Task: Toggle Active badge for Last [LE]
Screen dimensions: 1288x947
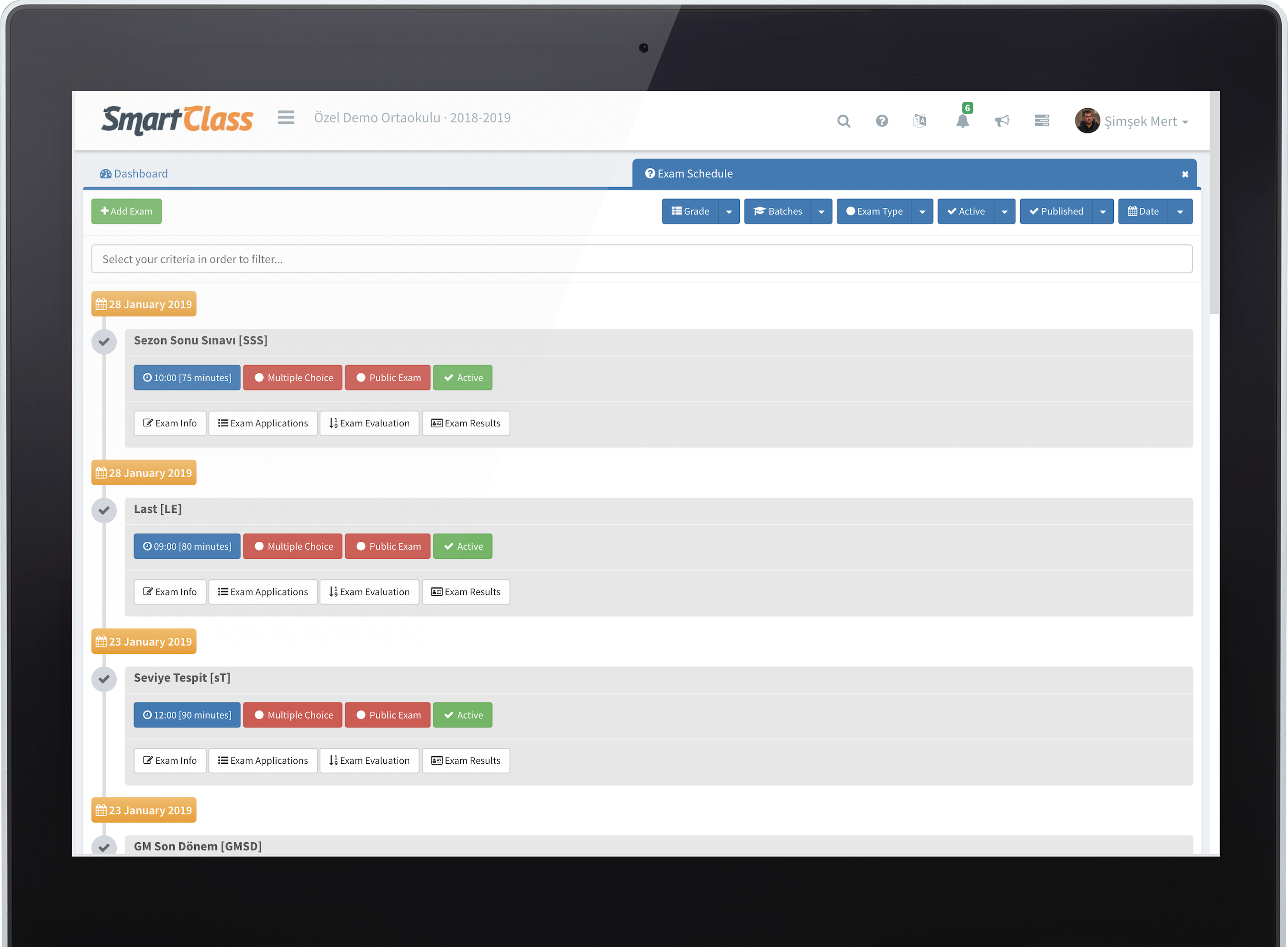Action: (x=463, y=546)
